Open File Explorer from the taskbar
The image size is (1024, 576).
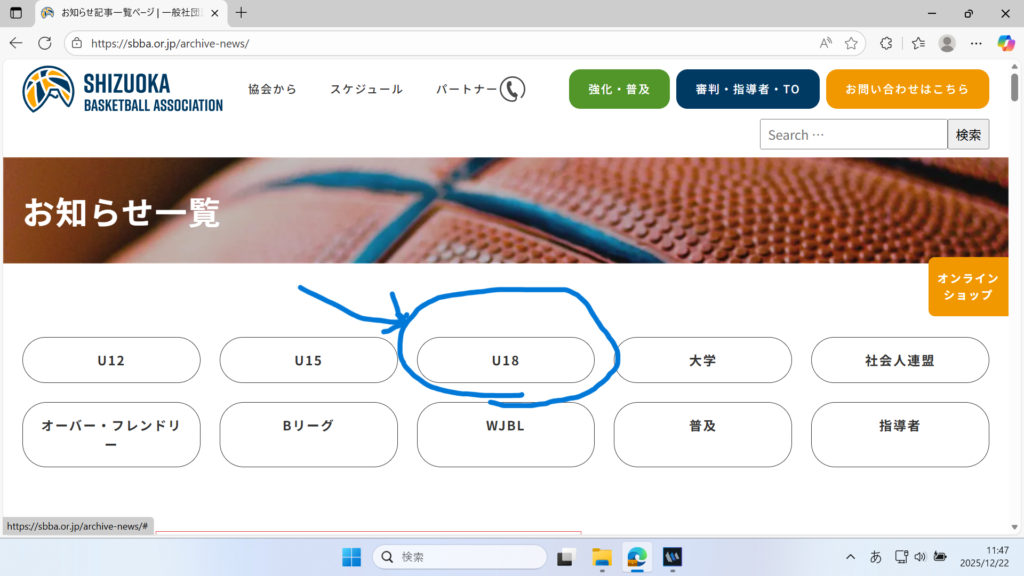(601, 557)
